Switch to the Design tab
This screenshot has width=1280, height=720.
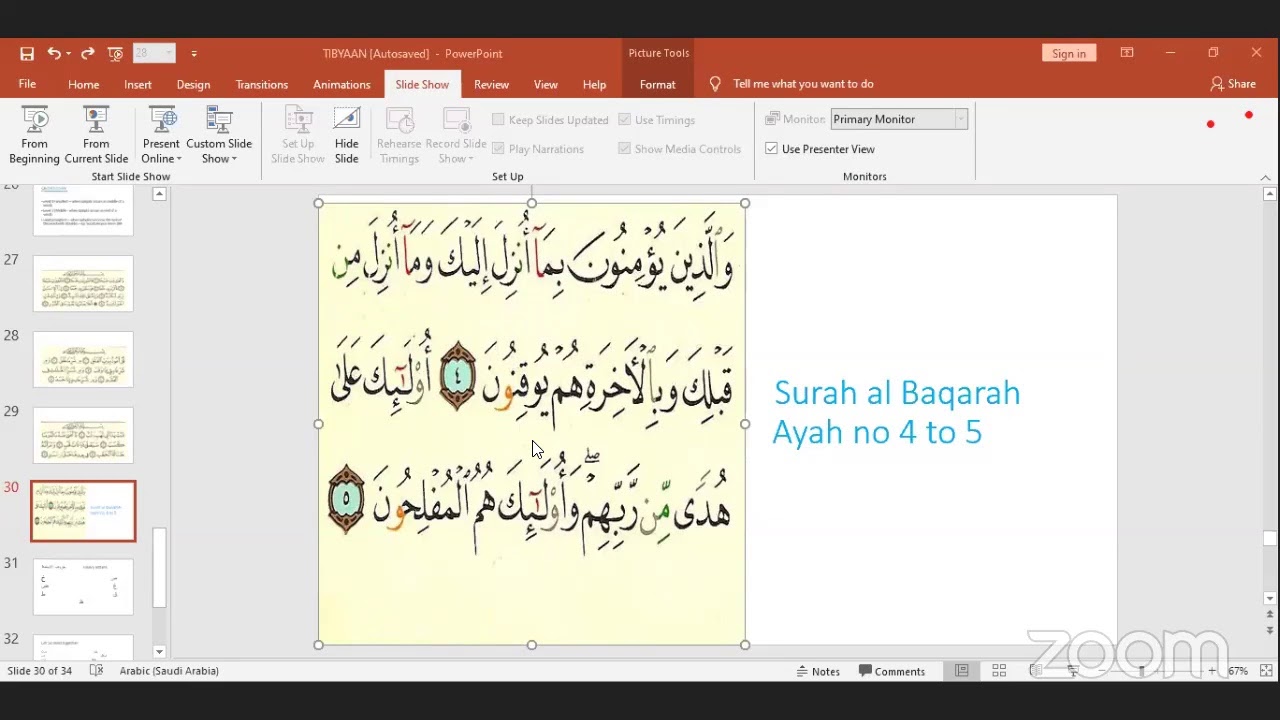[193, 84]
